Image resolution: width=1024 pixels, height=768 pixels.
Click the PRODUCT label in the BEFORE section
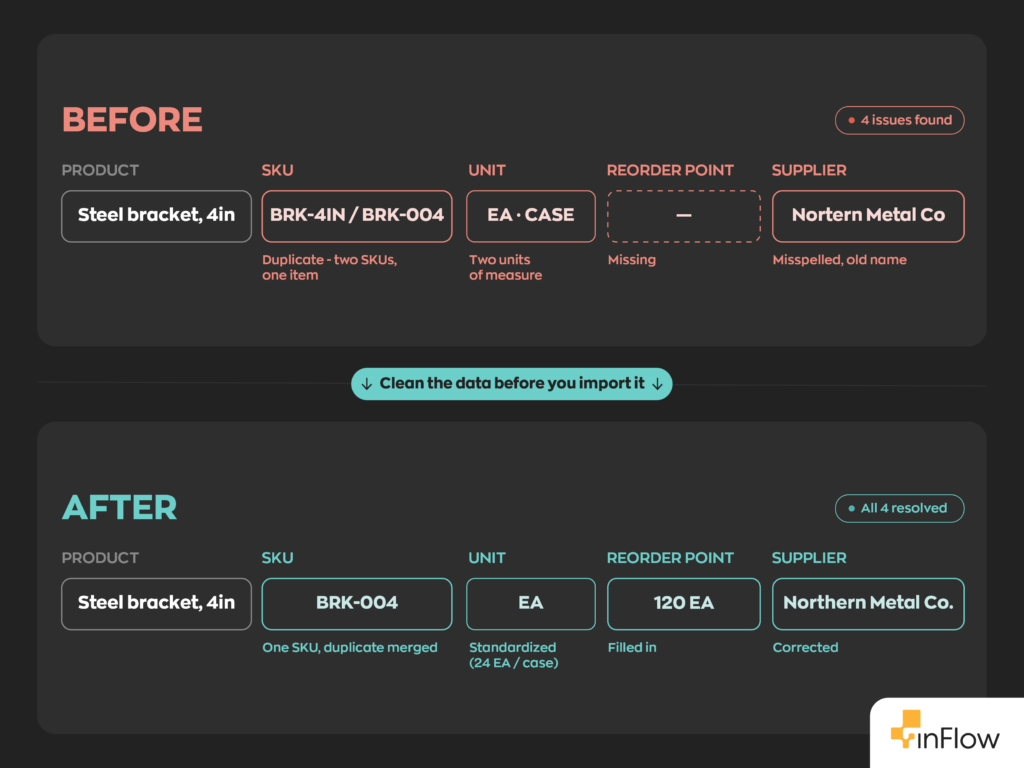(100, 170)
